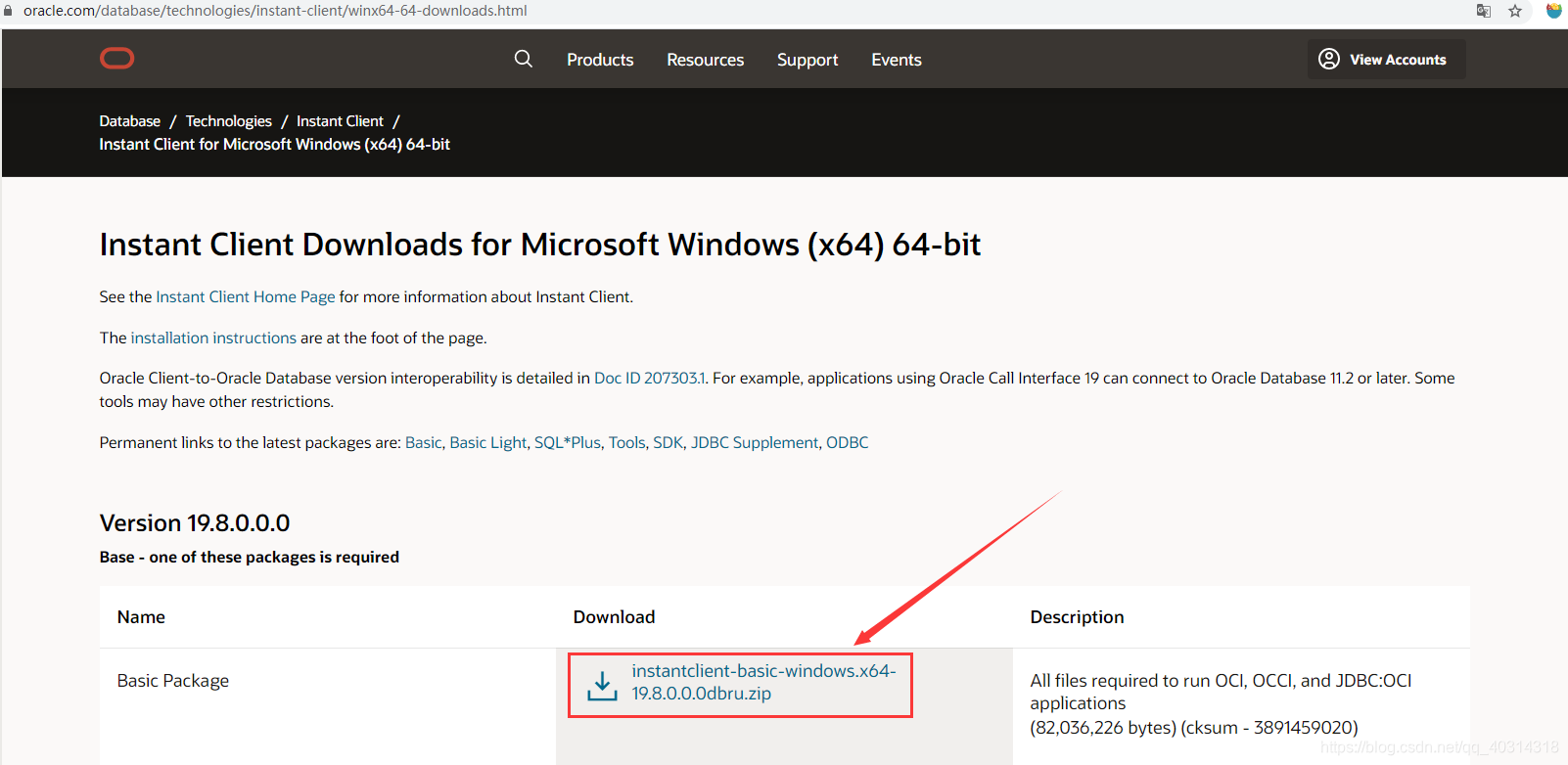The image size is (1568, 765).
Task: Open the Basic Light permanent link
Action: pyautogui.click(x=488, y=442)
